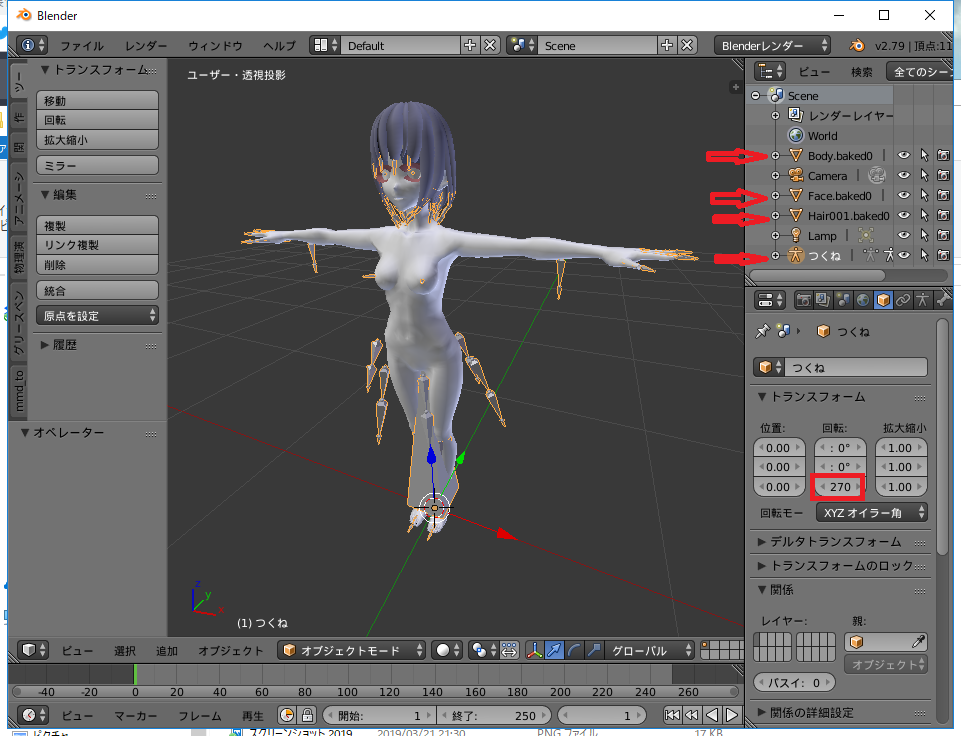Click the 削除 button
This screenshot has height=736, width=961.
[97, 265]
